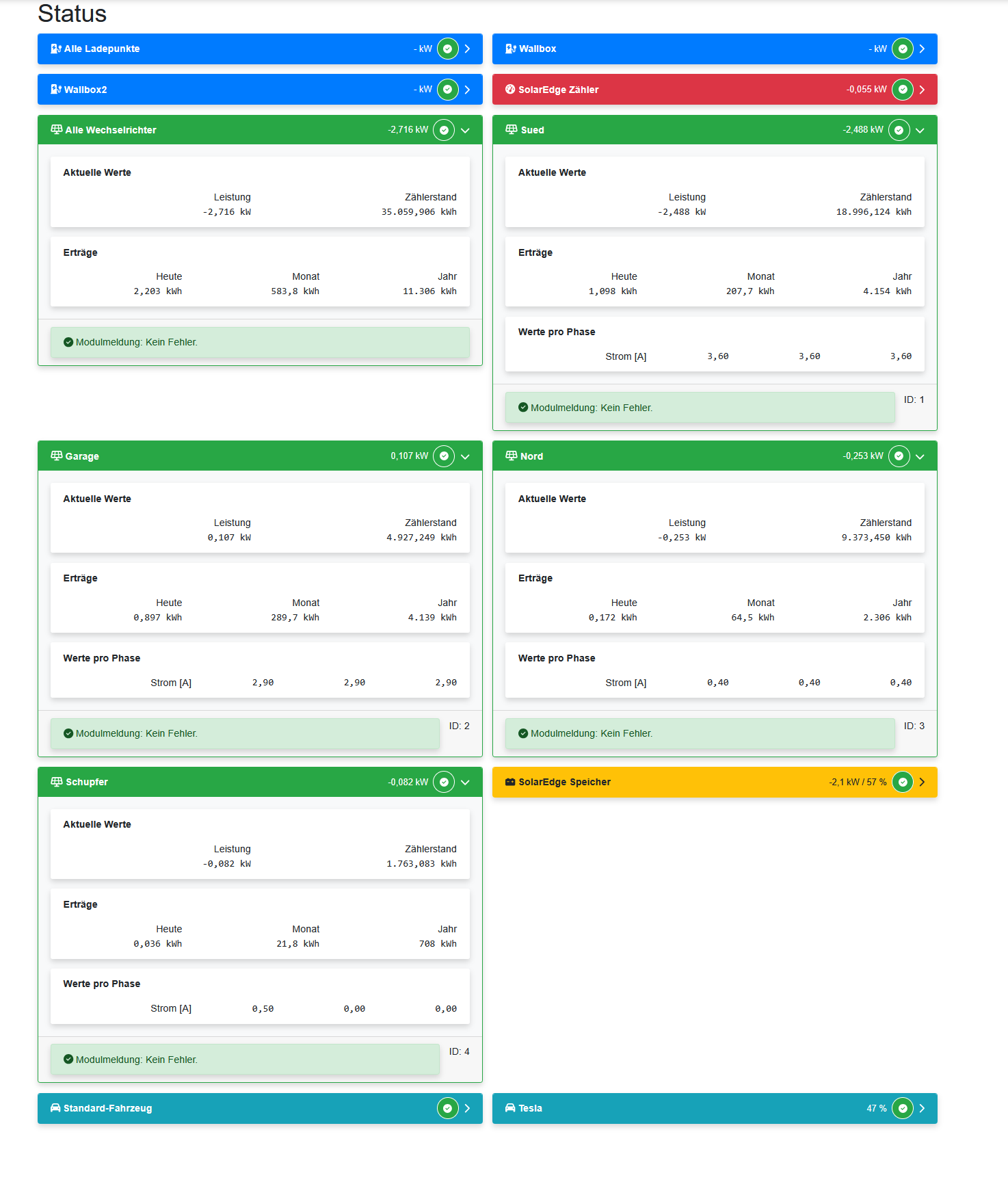This screenshot has width=1008, height=1182.
Task: Expand SolarEdge Speicher with right chevron
Action: (923, 782)
